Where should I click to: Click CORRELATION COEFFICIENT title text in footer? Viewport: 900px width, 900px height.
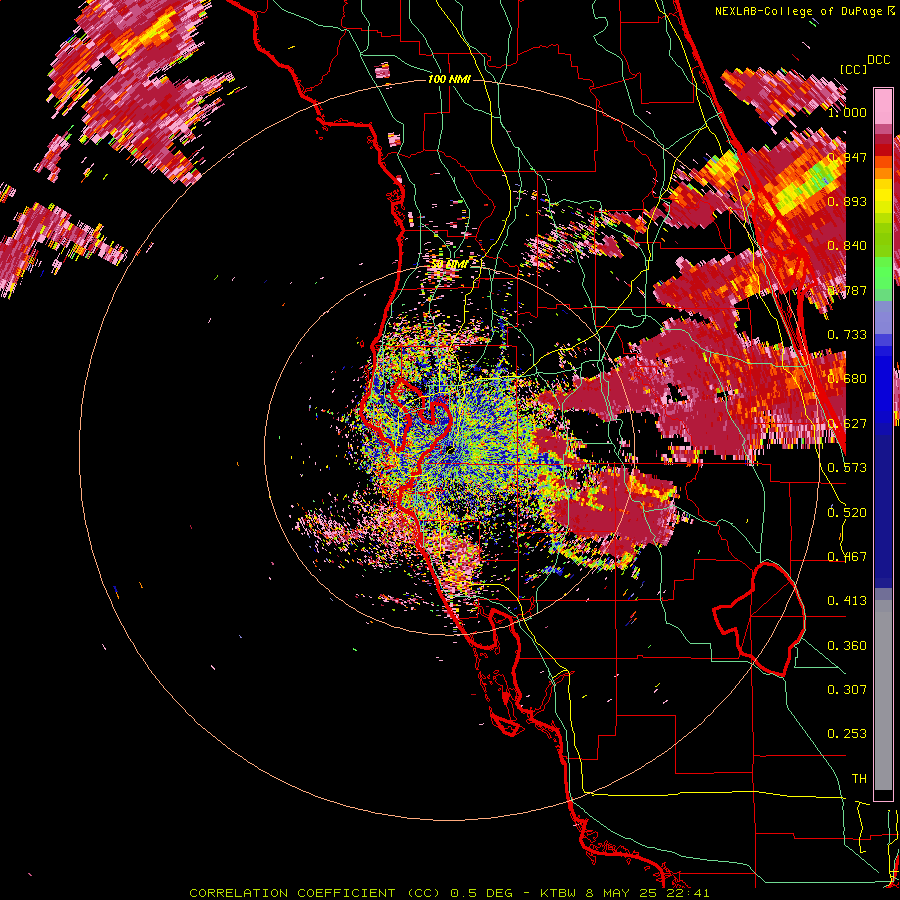pos(292,893)
